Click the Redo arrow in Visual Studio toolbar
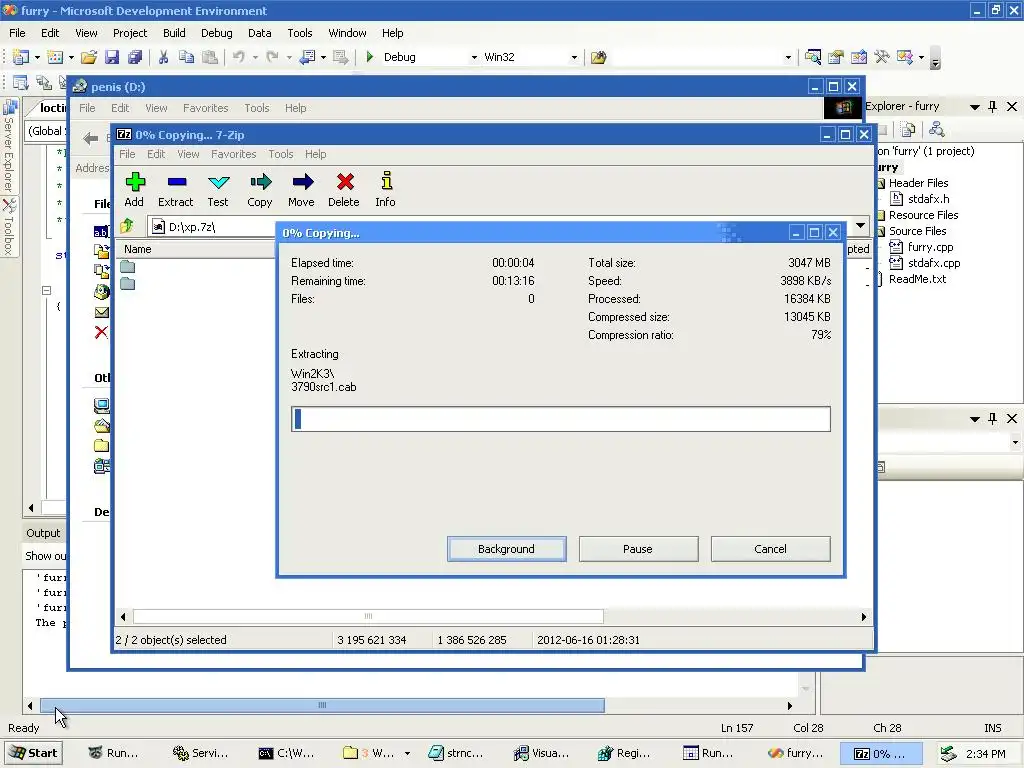 coord(272,57)
